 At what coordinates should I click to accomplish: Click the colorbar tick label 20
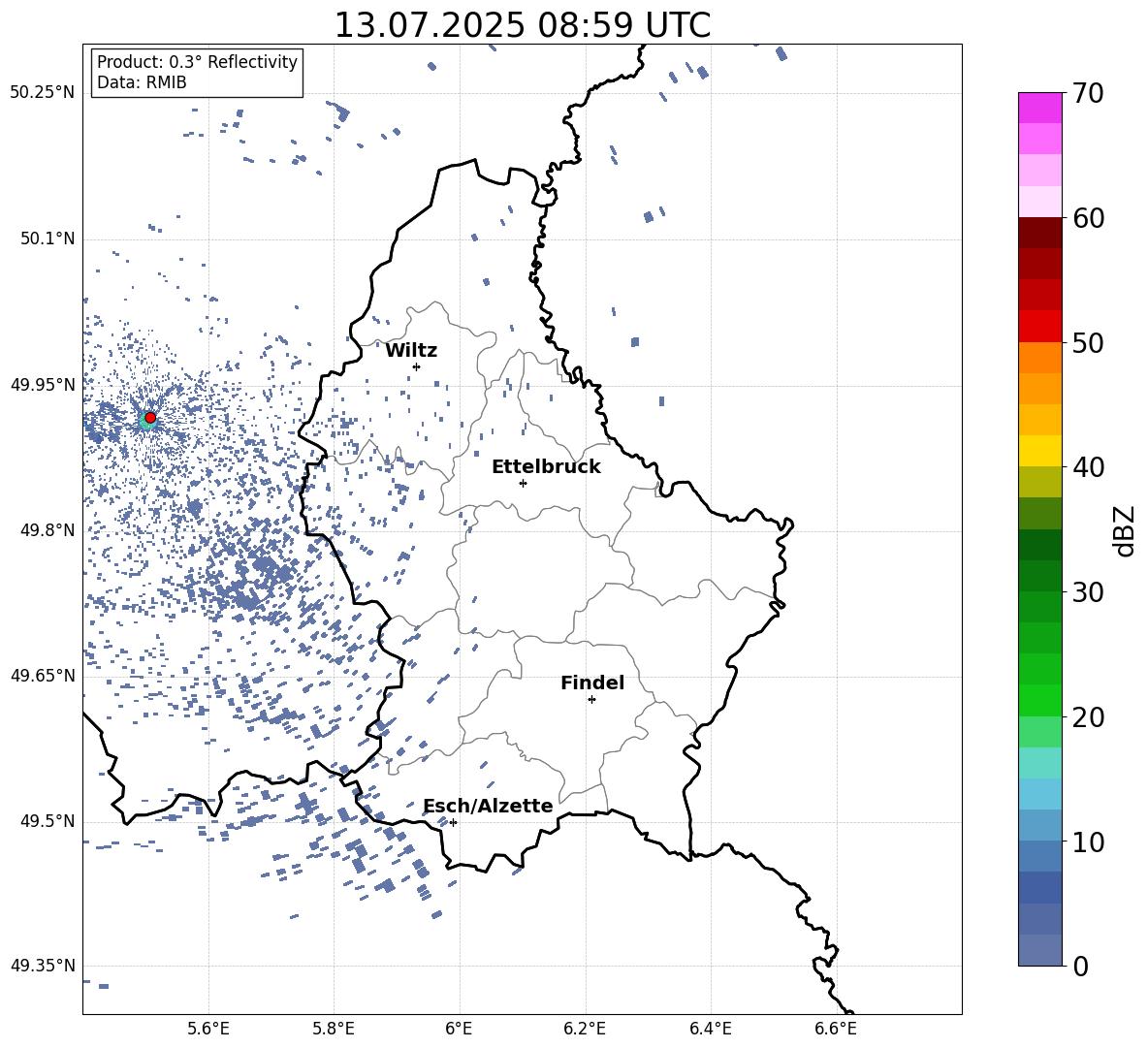pos(1088,716)
